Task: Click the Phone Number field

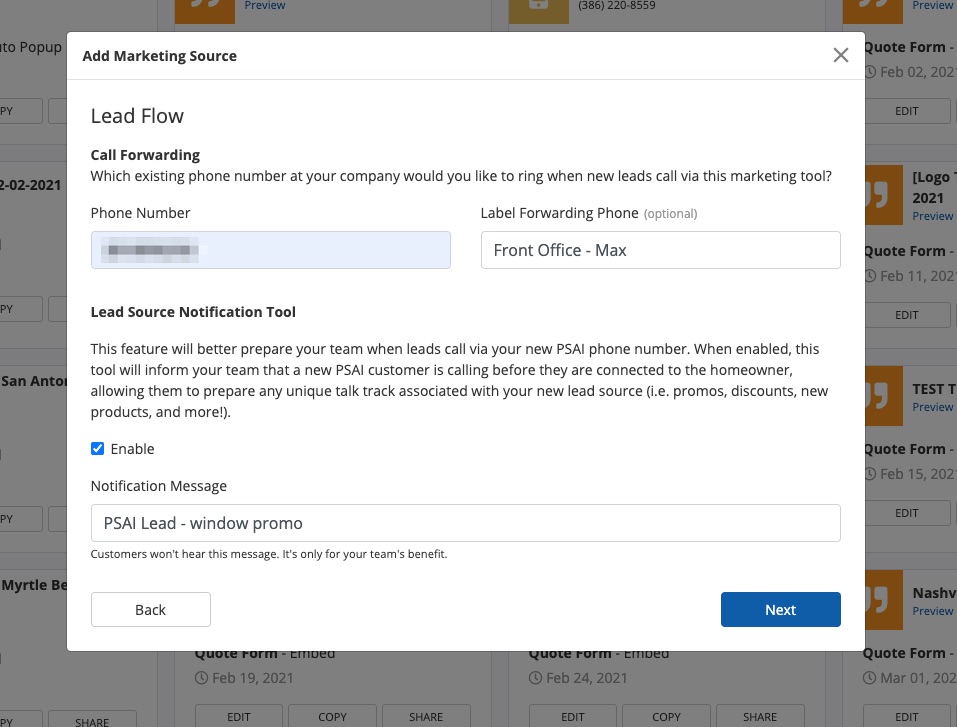Action: point(270,250)
